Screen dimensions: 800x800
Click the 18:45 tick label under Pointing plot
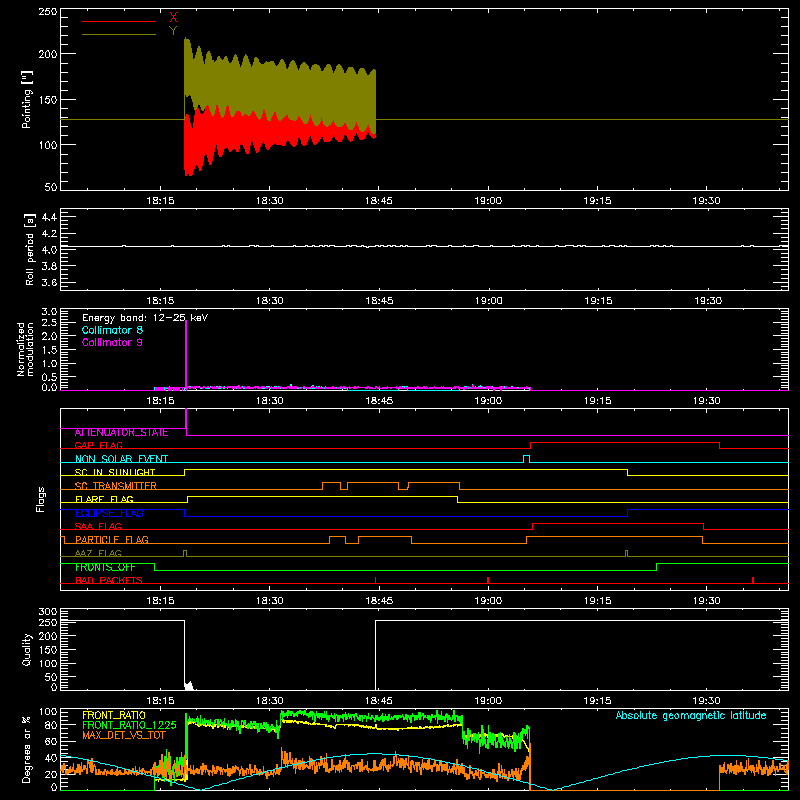(379, 201)
